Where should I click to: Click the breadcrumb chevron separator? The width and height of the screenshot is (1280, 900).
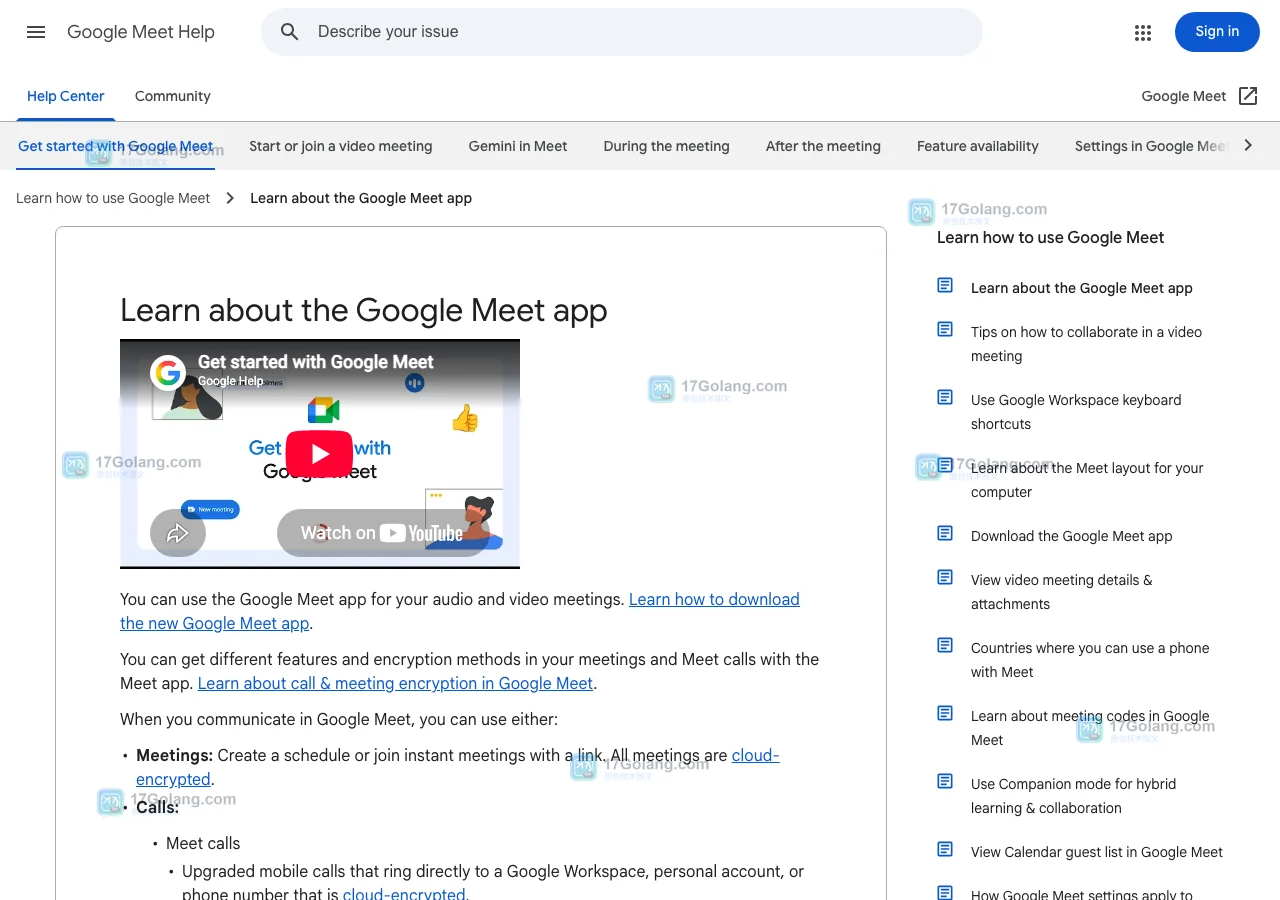click(x=230, y=198)
